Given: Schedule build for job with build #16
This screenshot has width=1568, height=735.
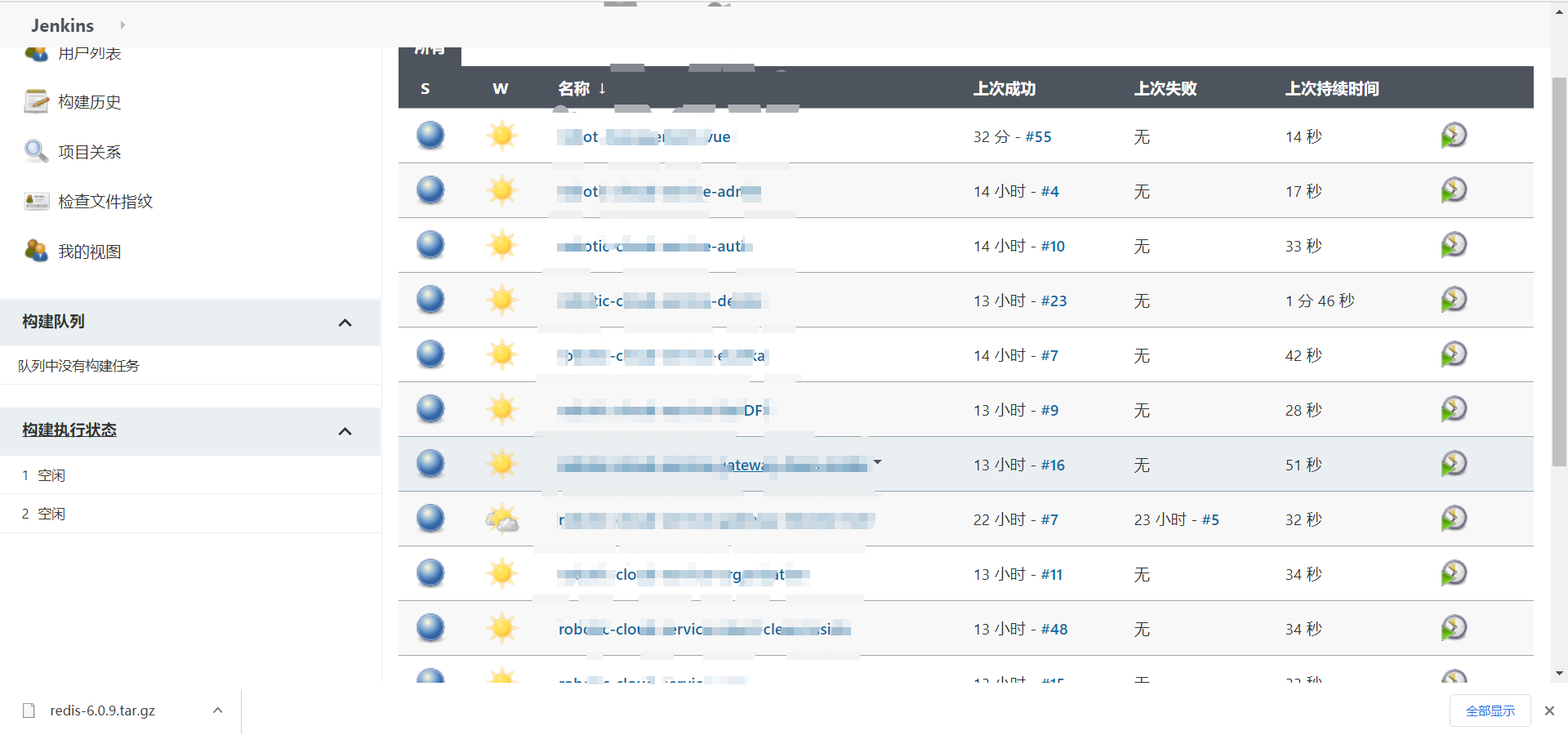Looking at the screenshot, I should pyautogui.click(x=1454, y=464).
